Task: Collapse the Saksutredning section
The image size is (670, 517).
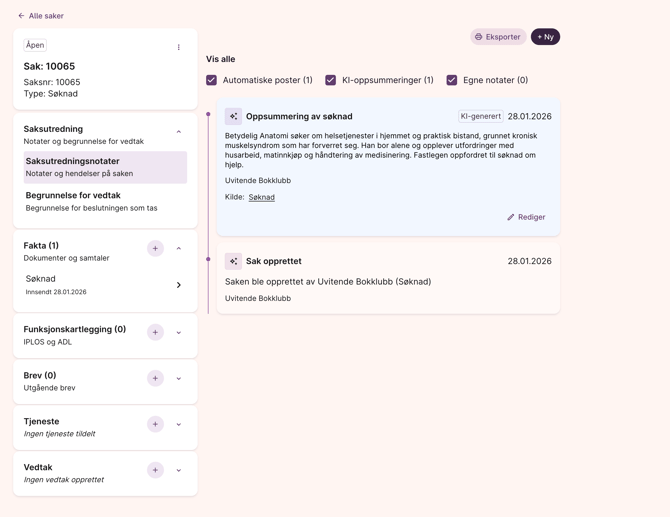Action: point(179,132)
